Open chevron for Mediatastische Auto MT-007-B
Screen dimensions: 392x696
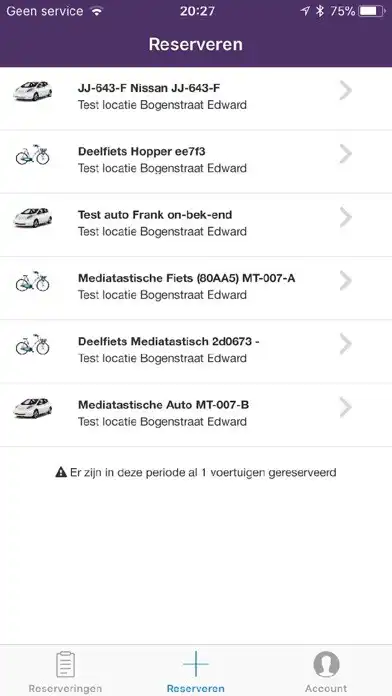click(x=345, y=407)
